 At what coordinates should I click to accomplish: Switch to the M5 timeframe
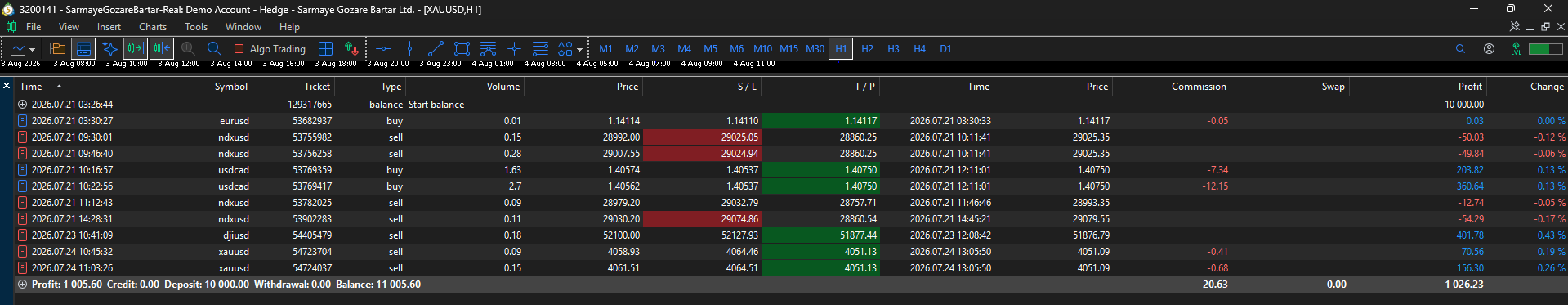coord(710,49)
